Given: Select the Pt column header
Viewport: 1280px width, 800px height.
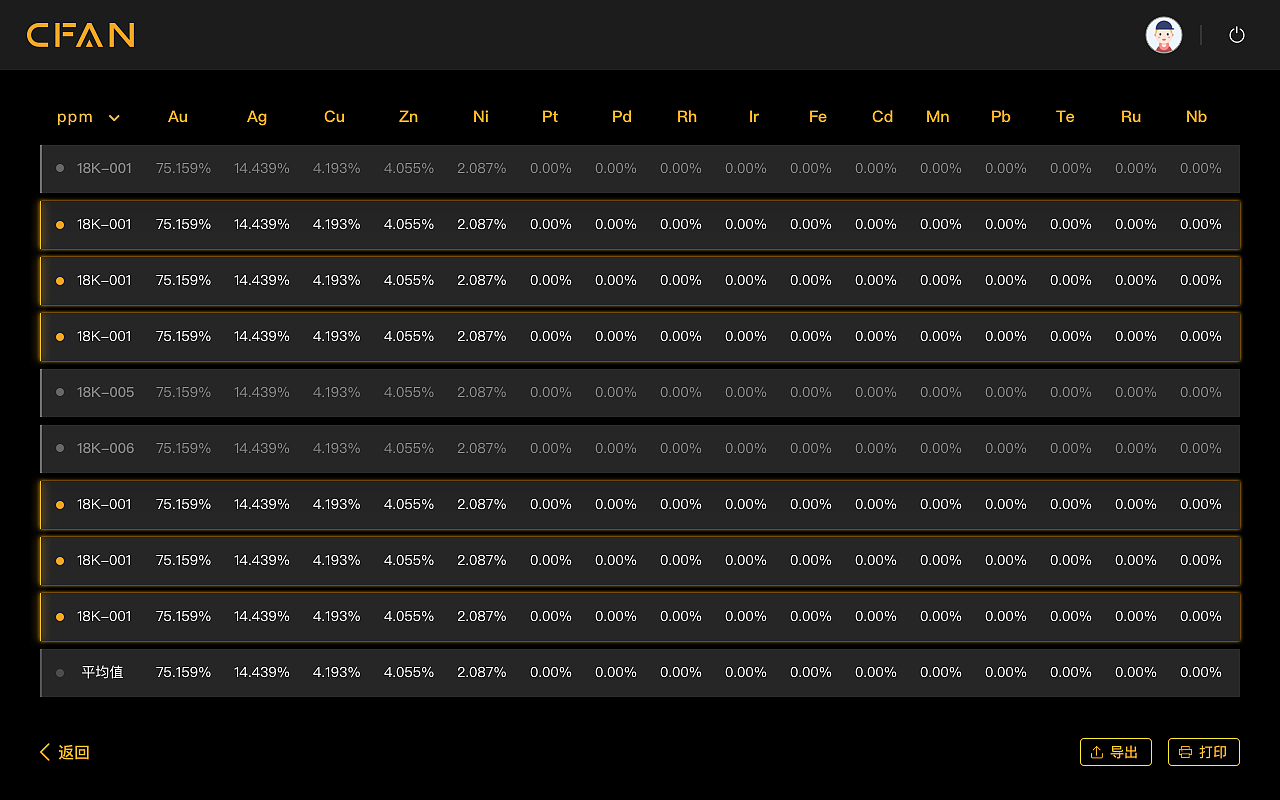Looking at the screenshot, I should click(x=550, y=117).
